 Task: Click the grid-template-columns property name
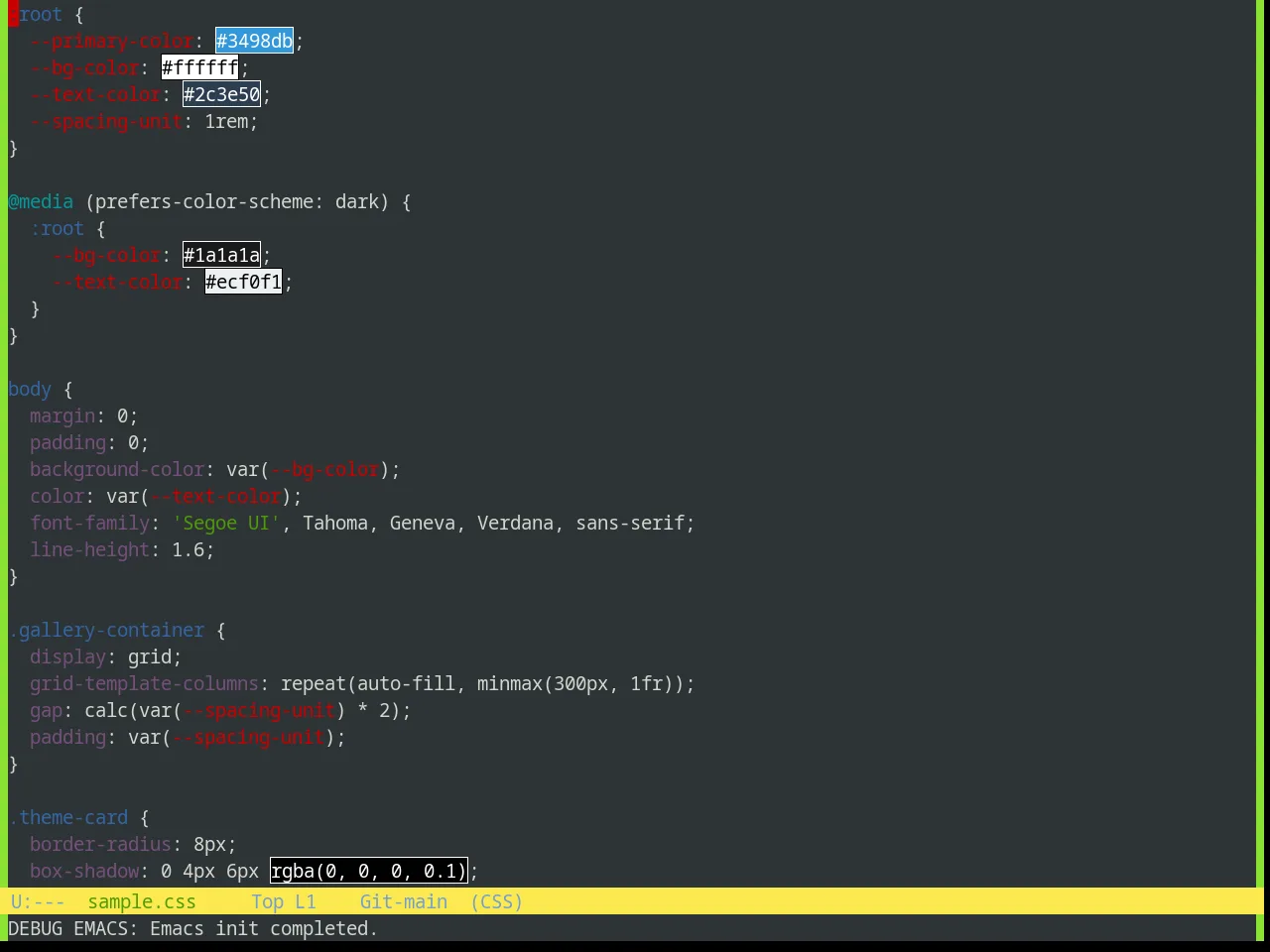point(145,683)
